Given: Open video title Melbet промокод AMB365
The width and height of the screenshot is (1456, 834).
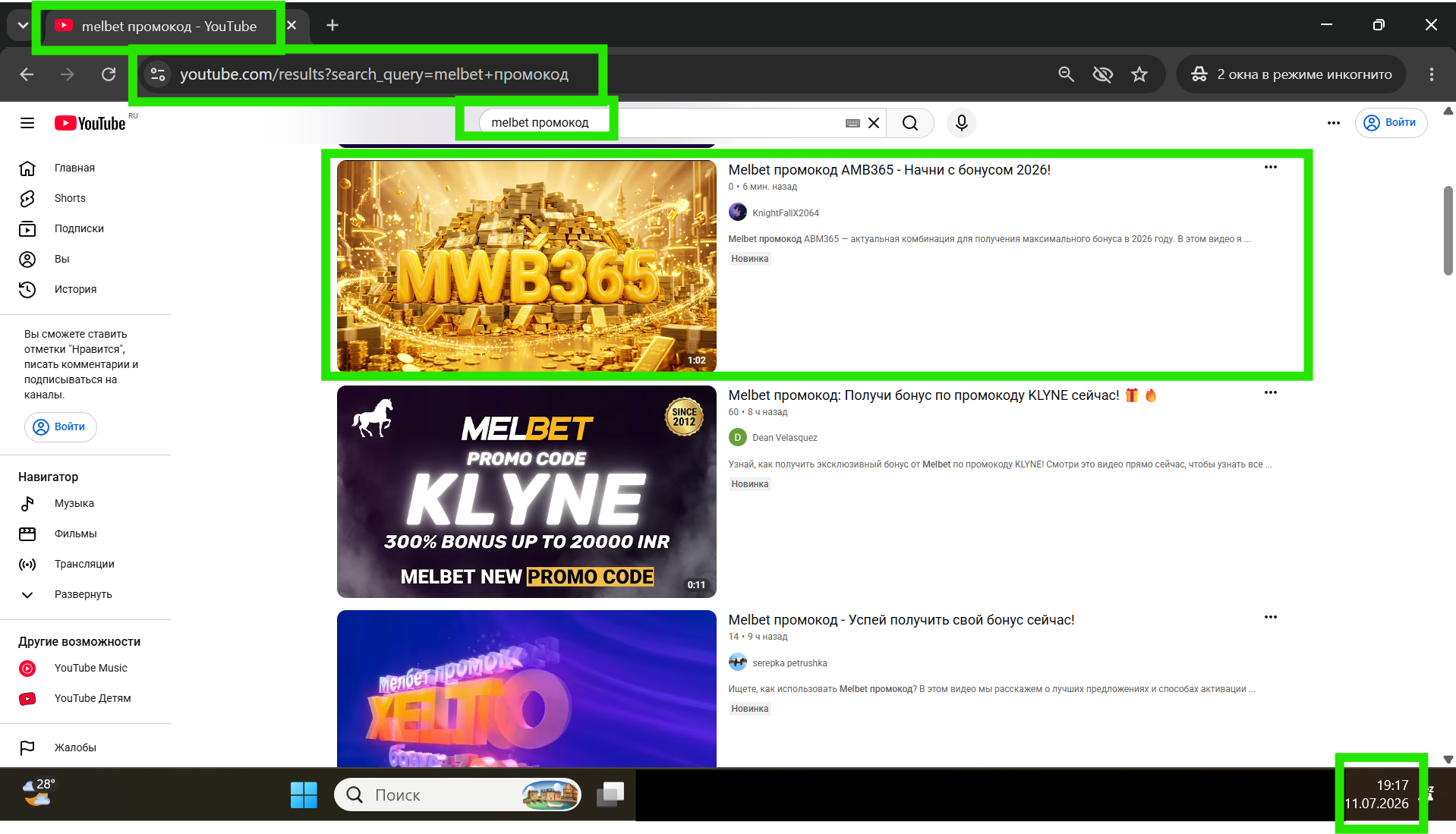Looking at the screenshot, I should 889,170.
